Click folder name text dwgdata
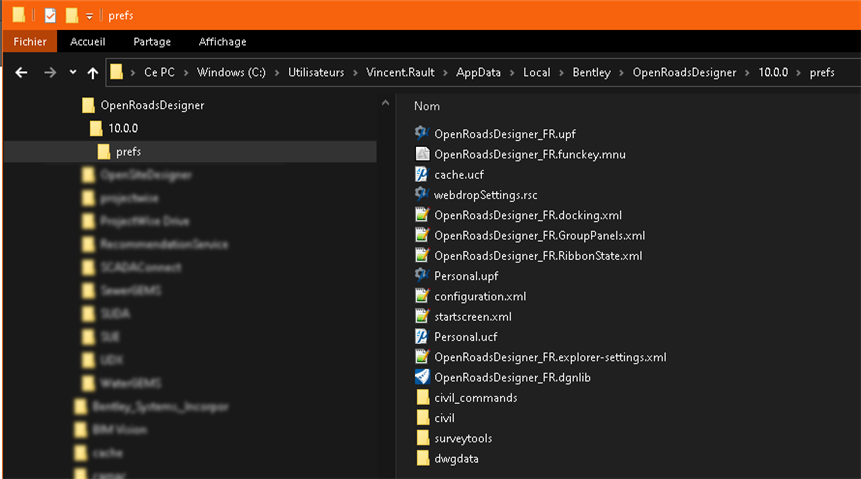 (x=456, y=459)
